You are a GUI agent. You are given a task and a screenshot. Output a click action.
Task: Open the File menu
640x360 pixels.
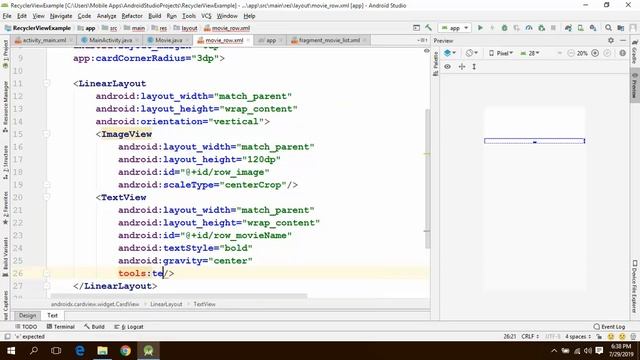7,16
